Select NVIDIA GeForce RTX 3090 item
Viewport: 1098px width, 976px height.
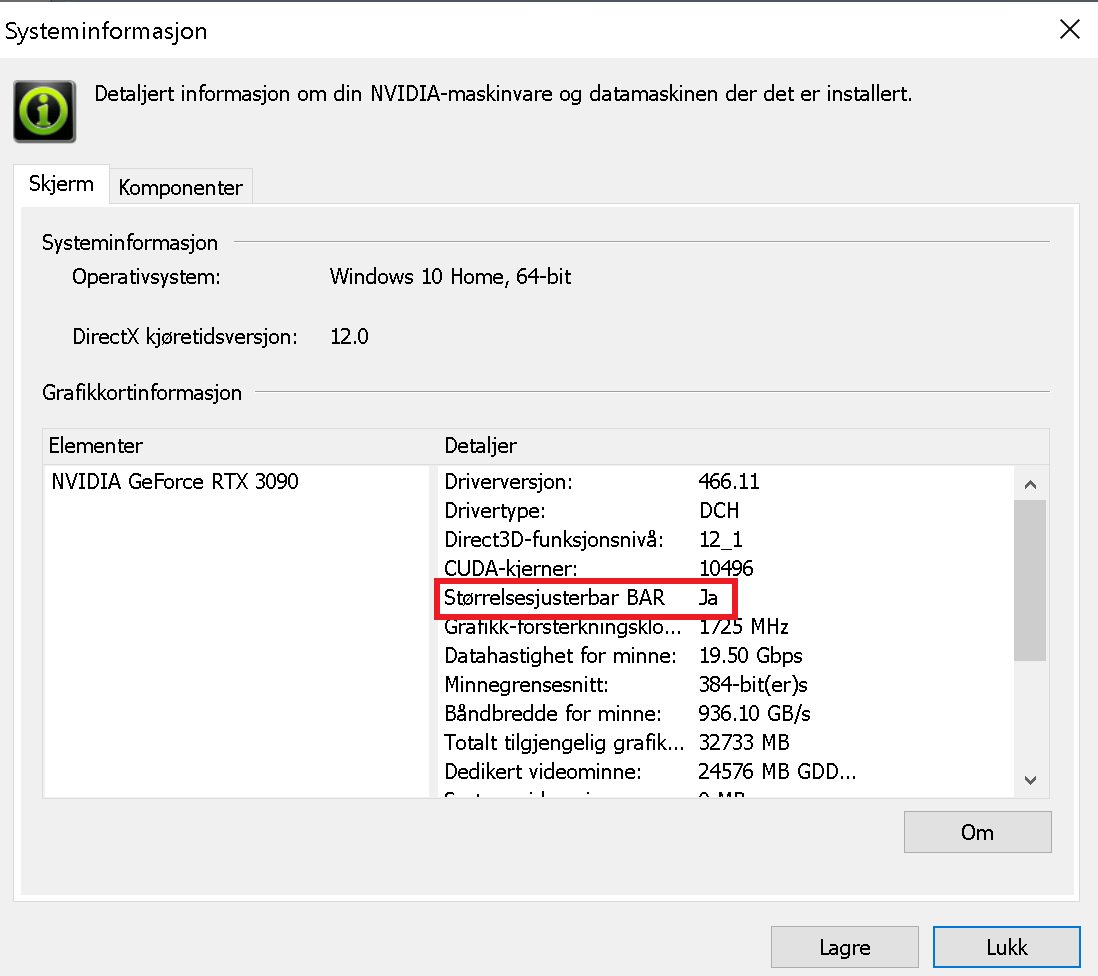click(175, 481)
